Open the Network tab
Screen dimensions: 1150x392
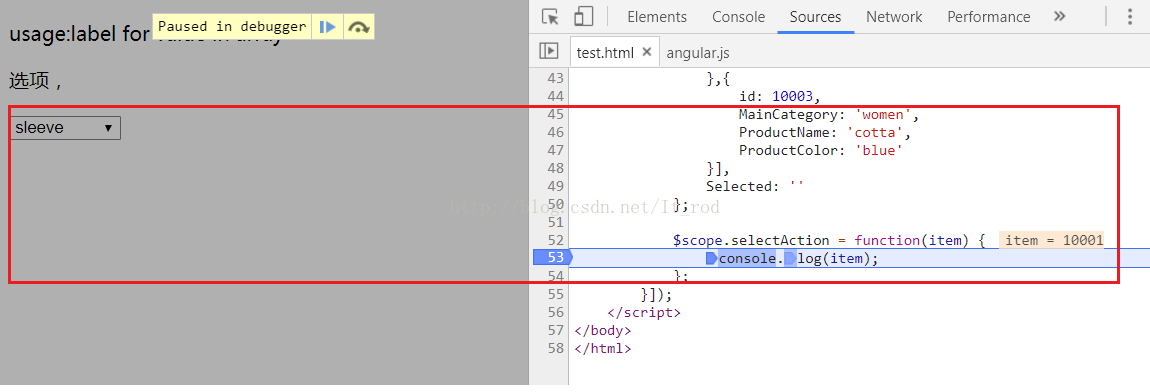coord(894,17)
